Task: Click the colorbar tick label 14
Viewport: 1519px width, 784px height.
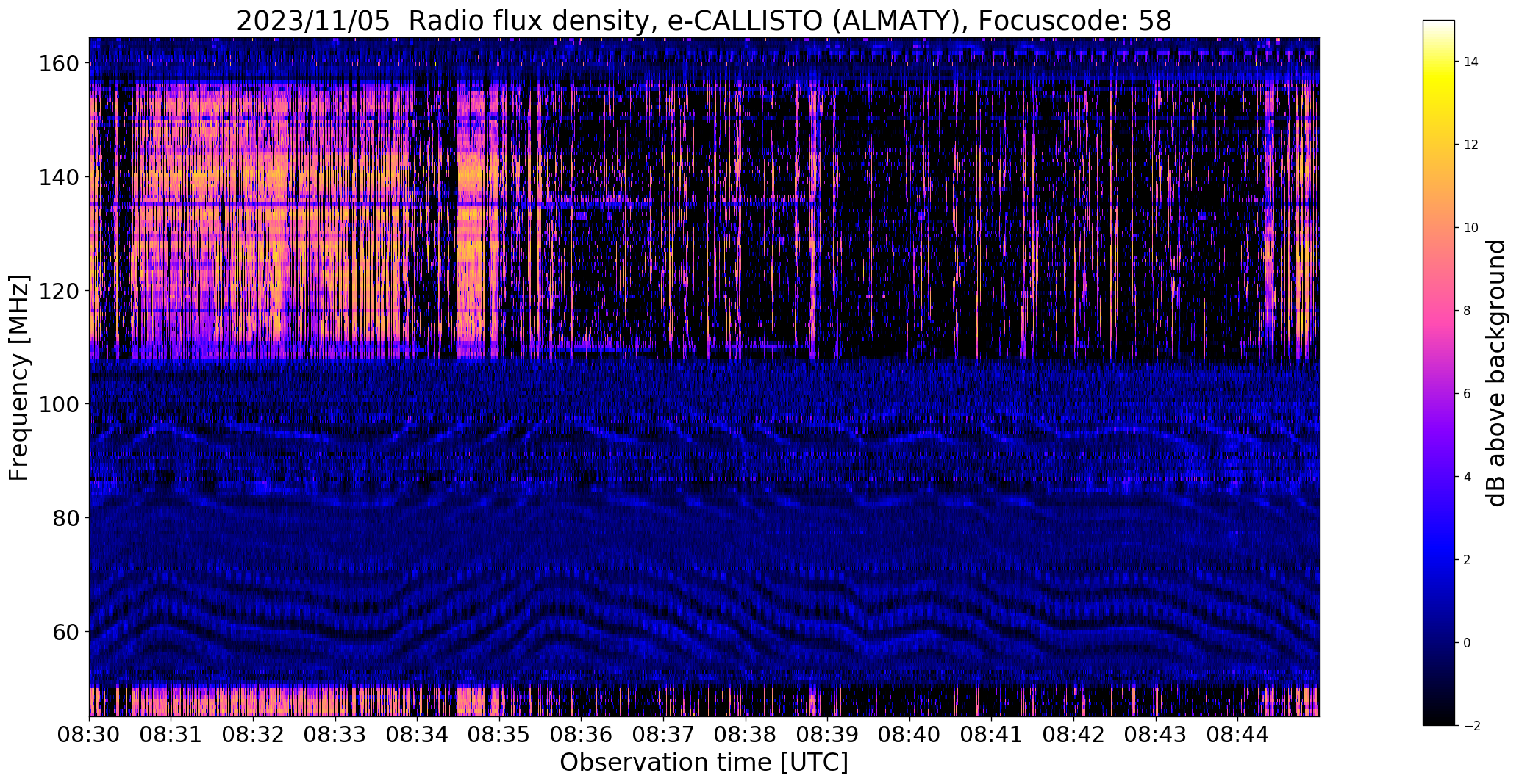Action: click(1471, 62)
